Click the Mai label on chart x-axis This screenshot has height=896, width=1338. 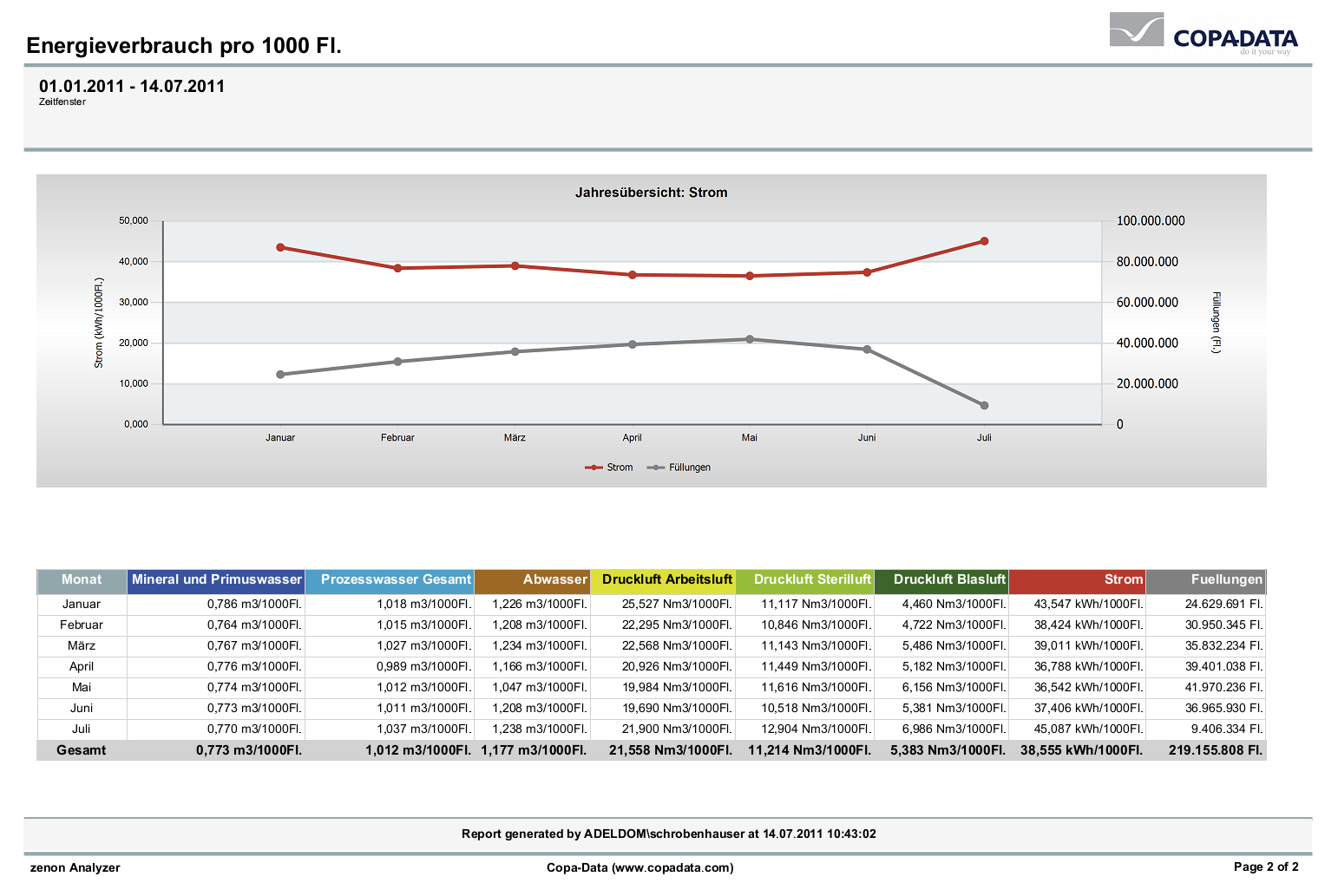[x=750, y=438]
